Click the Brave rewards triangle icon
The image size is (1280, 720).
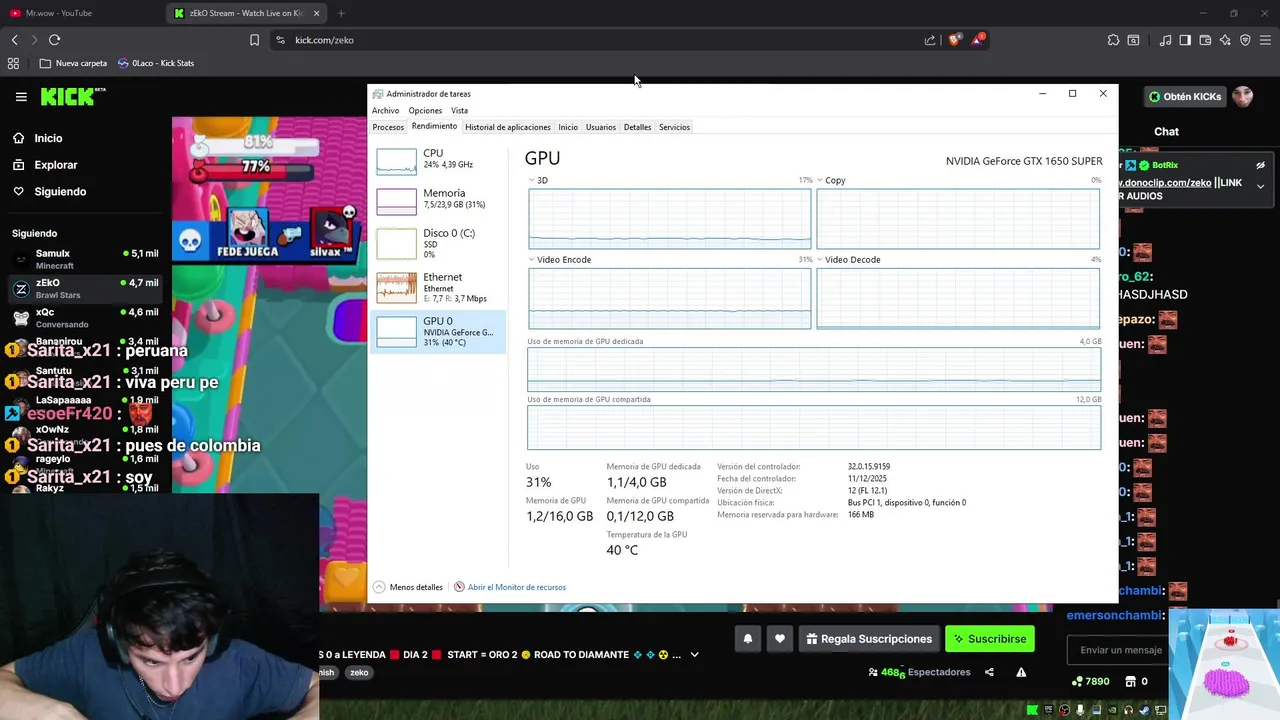(977, 40)
